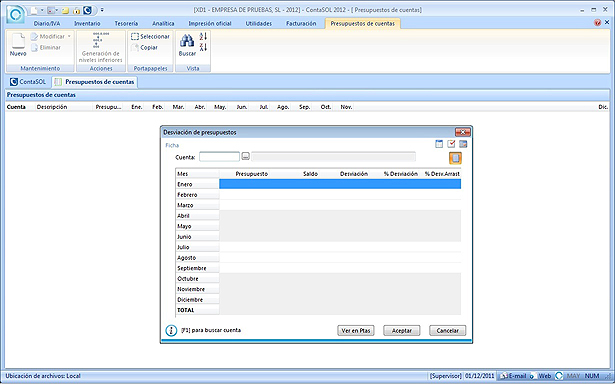Sort ascending with the A-Z icon
The width and height of the screenshot is (615, 384).
coord(203,36)
